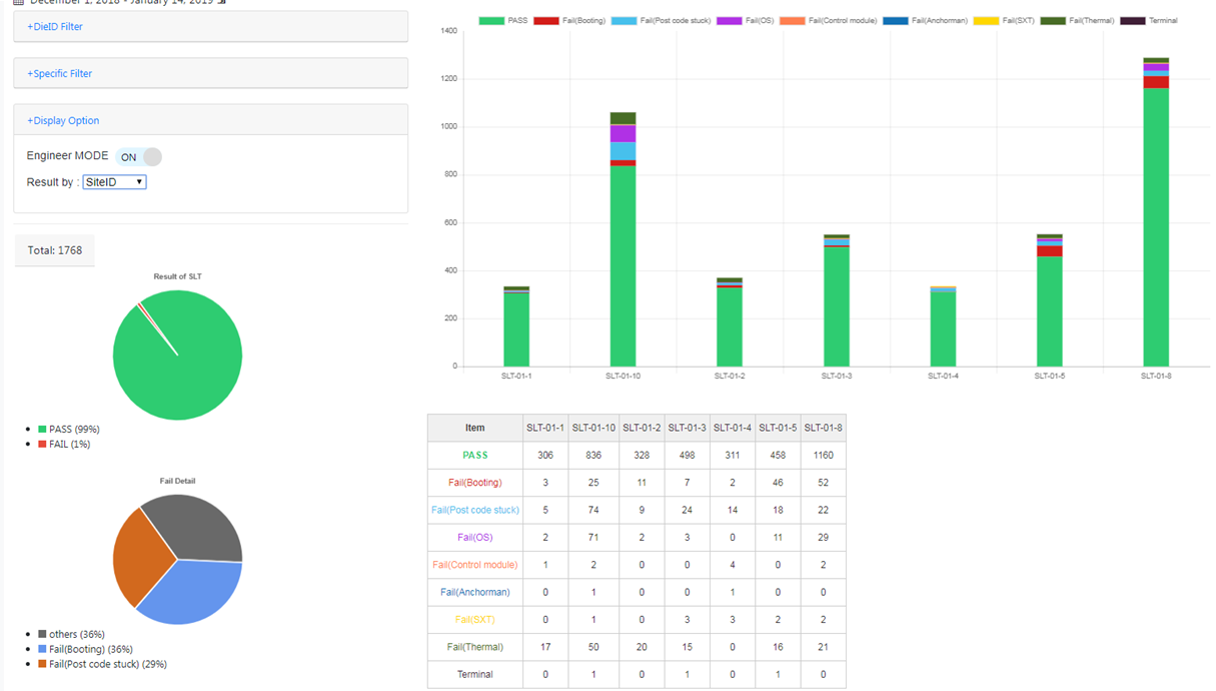Click the grey others slice in Fail Detail pie
The image size is (1216, 691).
coord(200,527)
